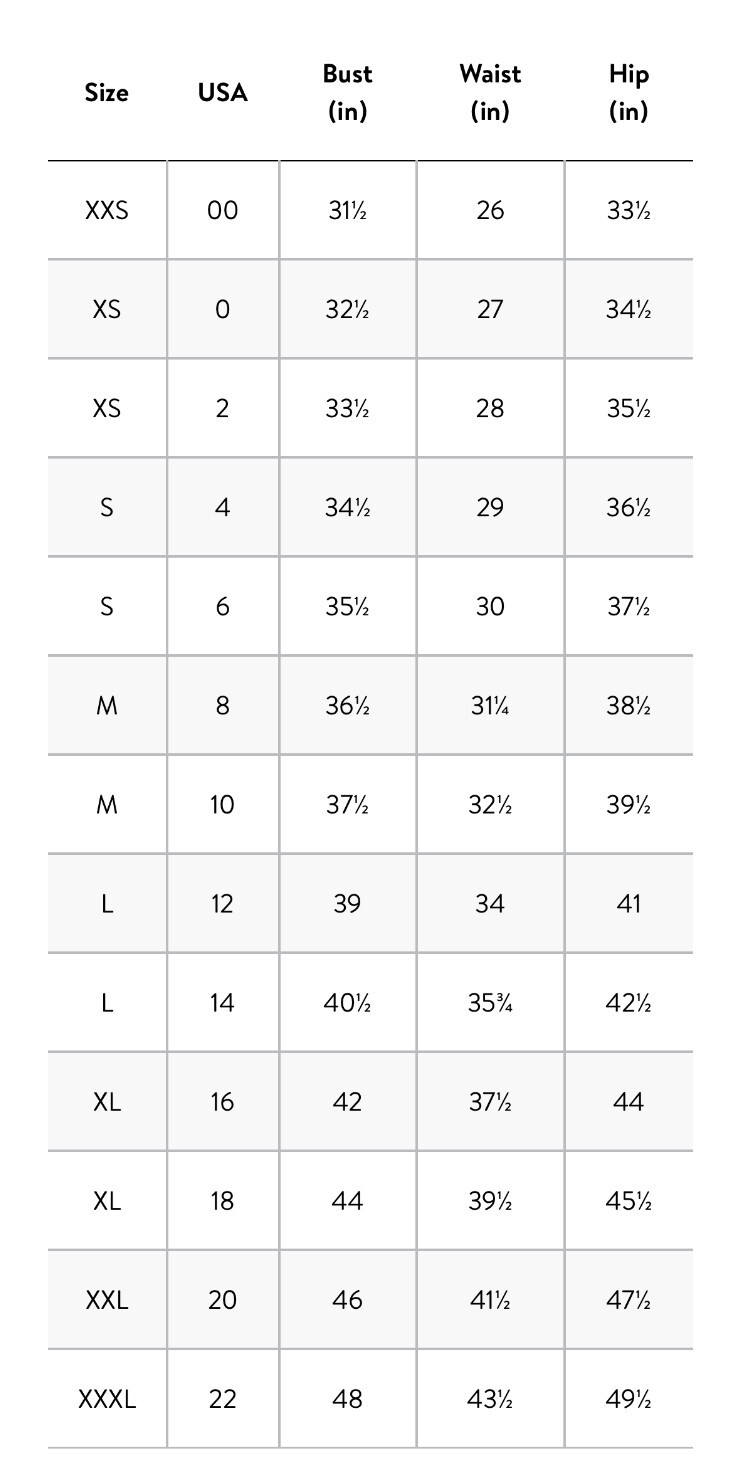
Task: Click the hip value 41 cell
Action: [629, 903]
